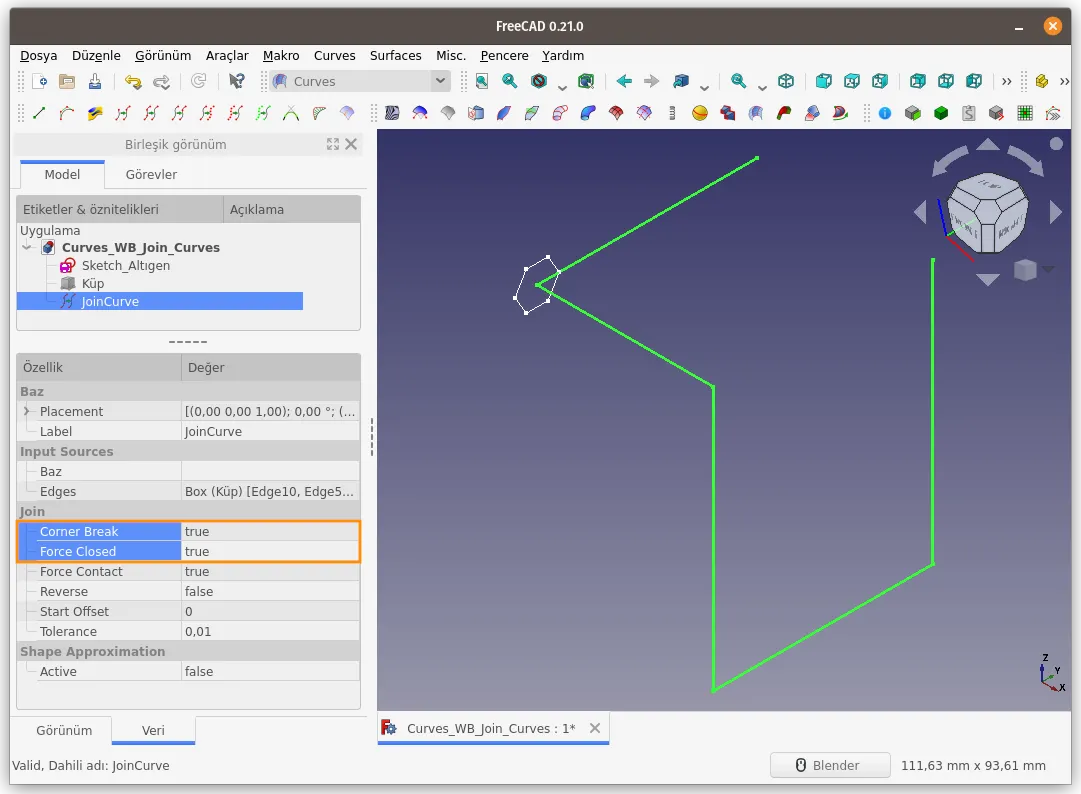Toggle the Active property value false
The image size is (1081, 794).
pyautogui.click(x=270, y=671)
